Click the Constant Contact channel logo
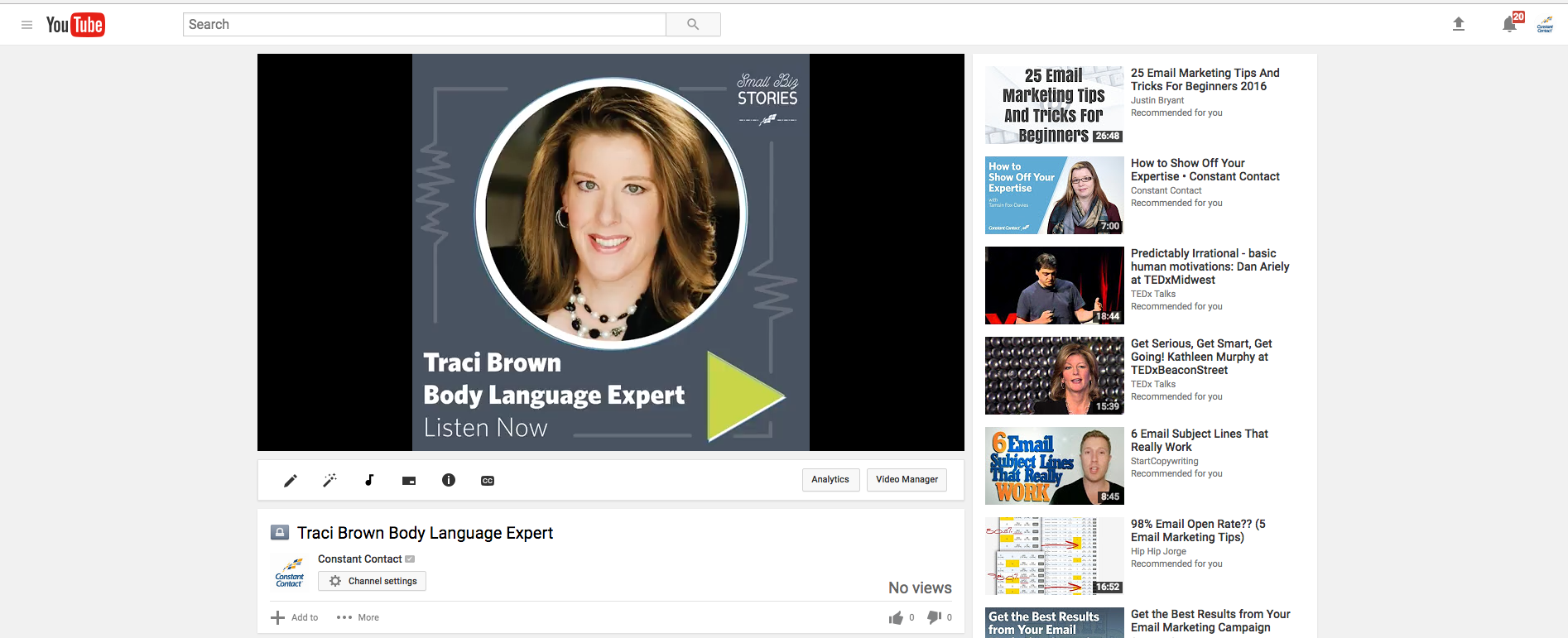 (x=290, y=572)
